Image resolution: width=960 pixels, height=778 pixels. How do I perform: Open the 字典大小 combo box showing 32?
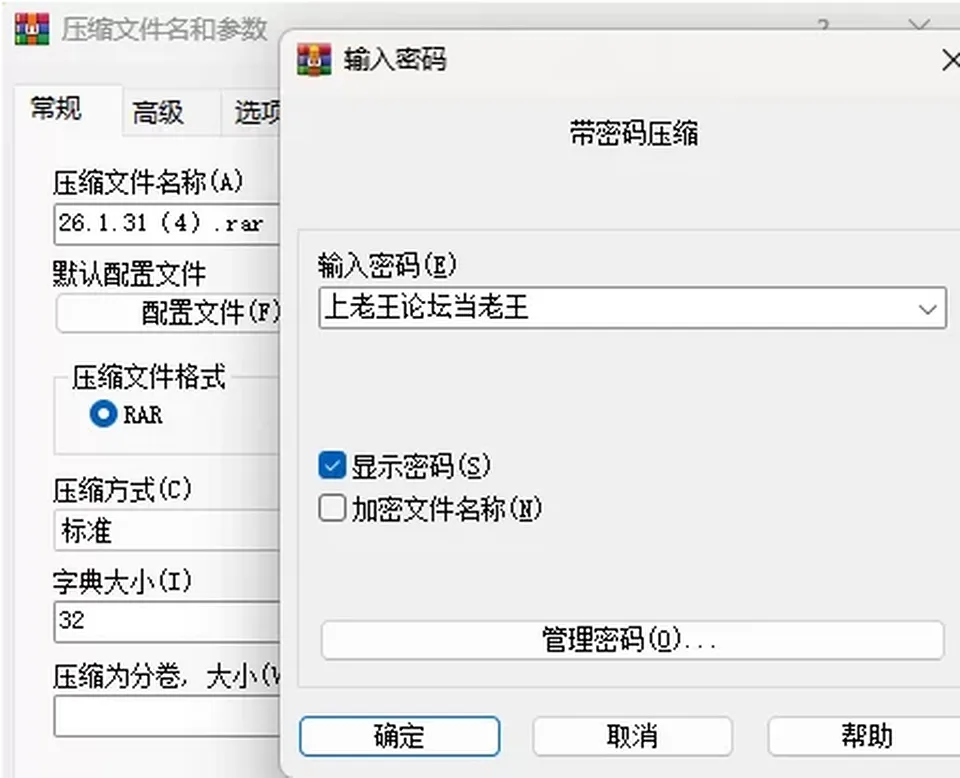click(x=167, y=621)
